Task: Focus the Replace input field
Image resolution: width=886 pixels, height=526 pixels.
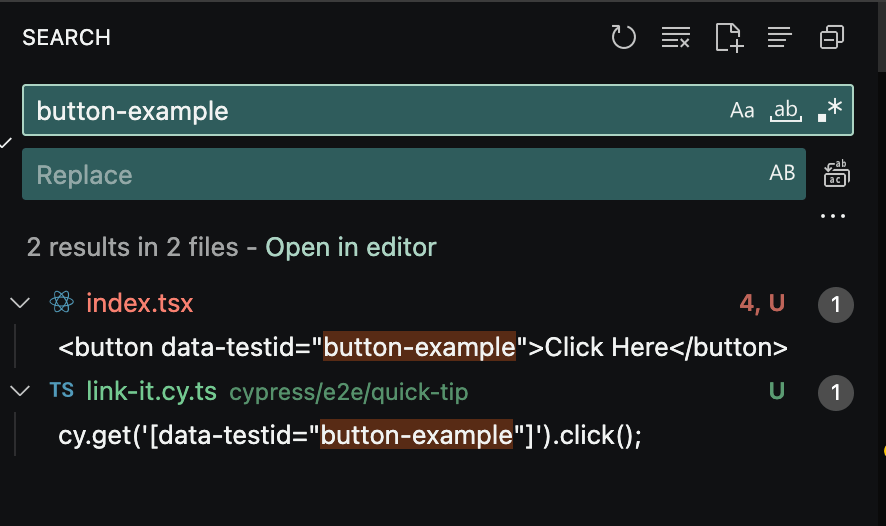Action: (x=390, y=174)
